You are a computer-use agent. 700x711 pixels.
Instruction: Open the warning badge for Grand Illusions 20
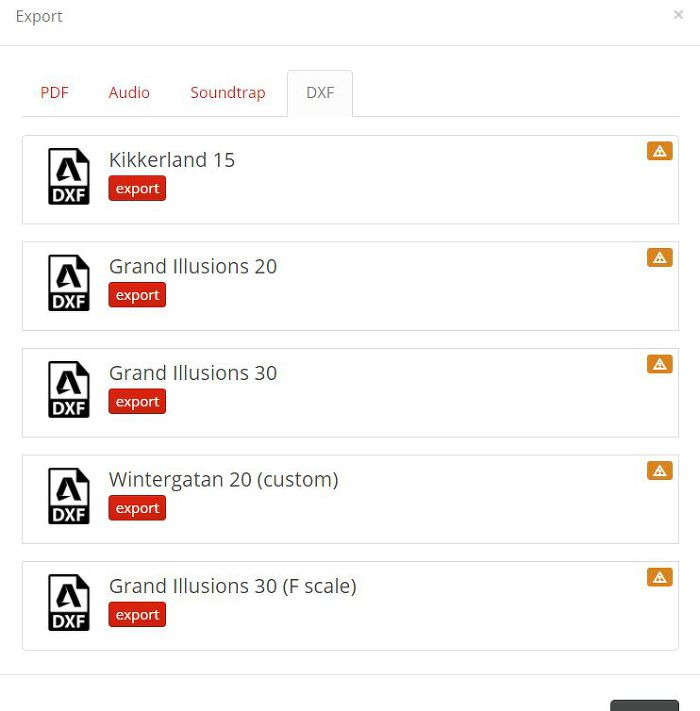[x=660, y=258]
